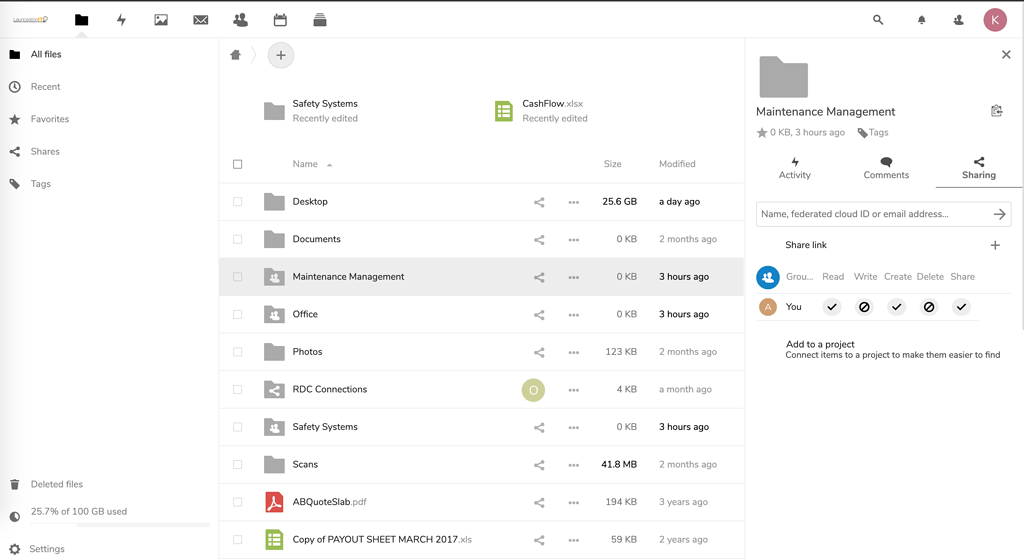Toggle the select all files checkbox

[238, 164]
